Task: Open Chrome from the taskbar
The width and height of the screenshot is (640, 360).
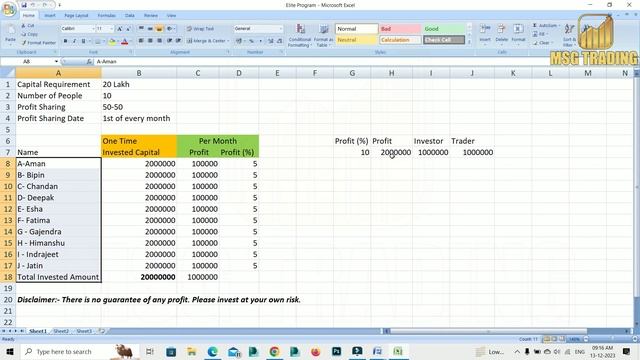Action: click(274, 351)
